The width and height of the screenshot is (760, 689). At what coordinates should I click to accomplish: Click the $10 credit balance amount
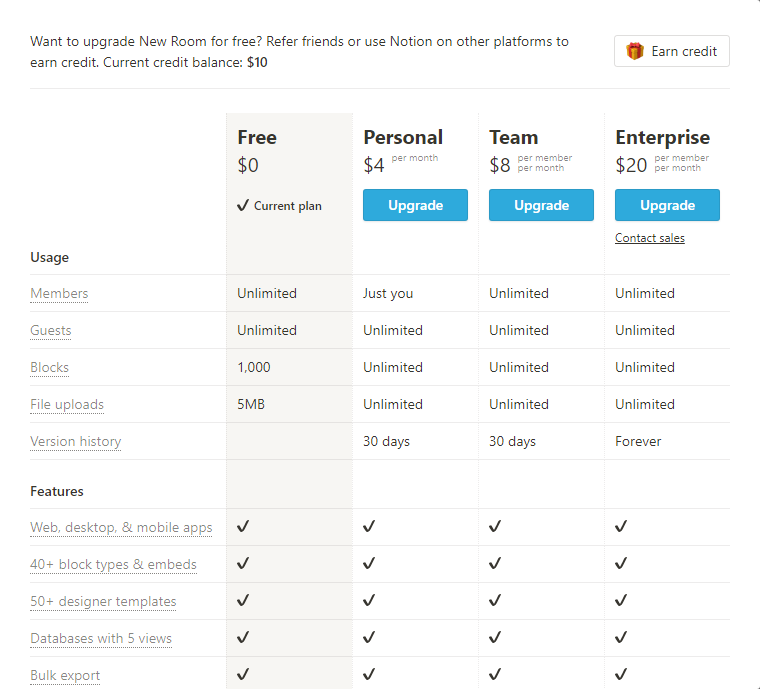coord(257,63)
